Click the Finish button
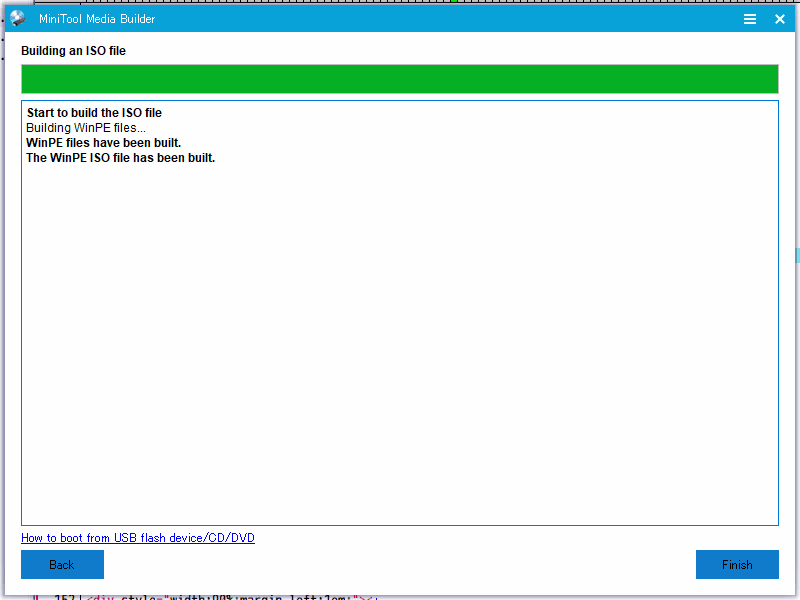 [x=737, y=564]
